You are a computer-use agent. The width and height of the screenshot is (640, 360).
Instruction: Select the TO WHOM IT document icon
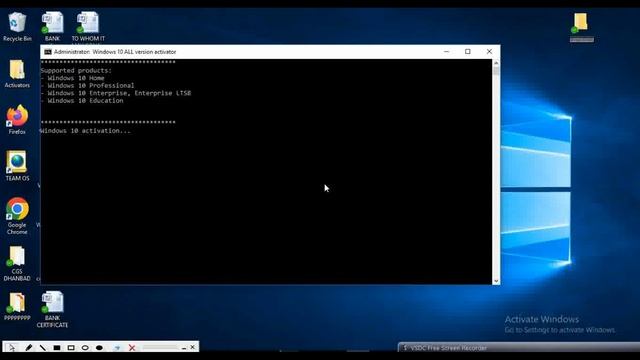(x=88, y=27)
